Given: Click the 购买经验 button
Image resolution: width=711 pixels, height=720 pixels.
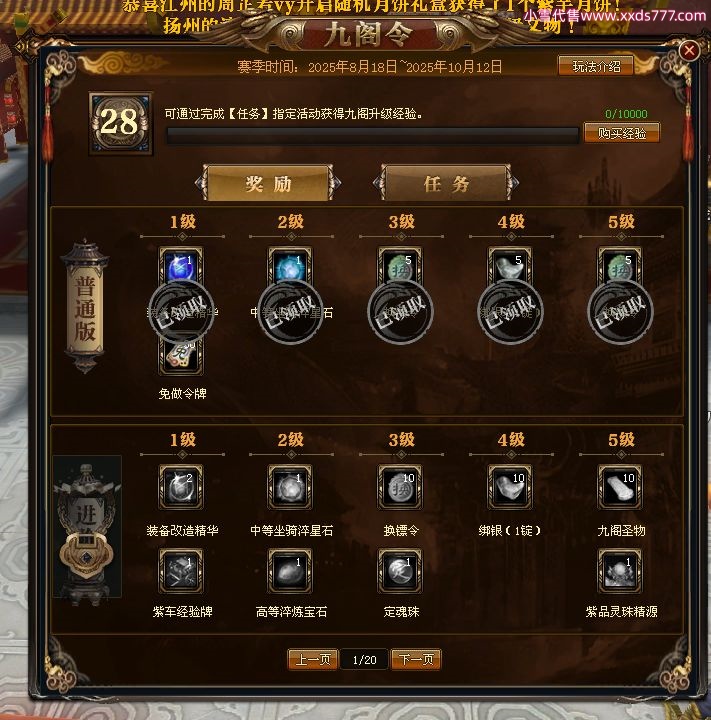Looking at the screenshot, I should point(622,133).
